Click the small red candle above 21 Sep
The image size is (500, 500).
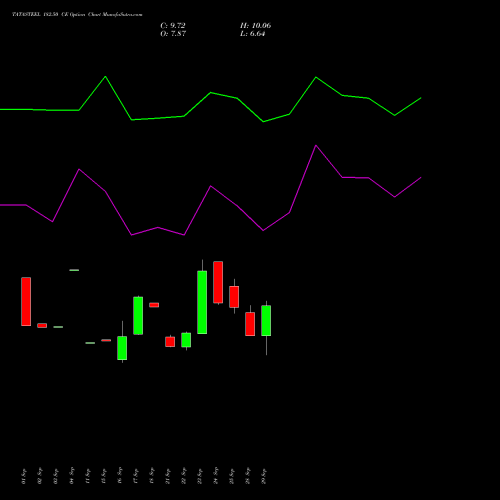pos(170,342)
